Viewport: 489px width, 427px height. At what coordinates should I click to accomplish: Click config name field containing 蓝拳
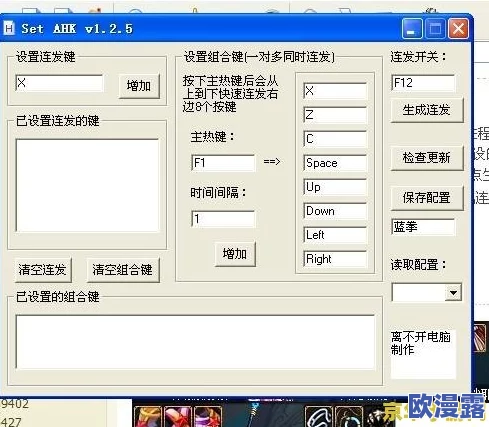423,227
